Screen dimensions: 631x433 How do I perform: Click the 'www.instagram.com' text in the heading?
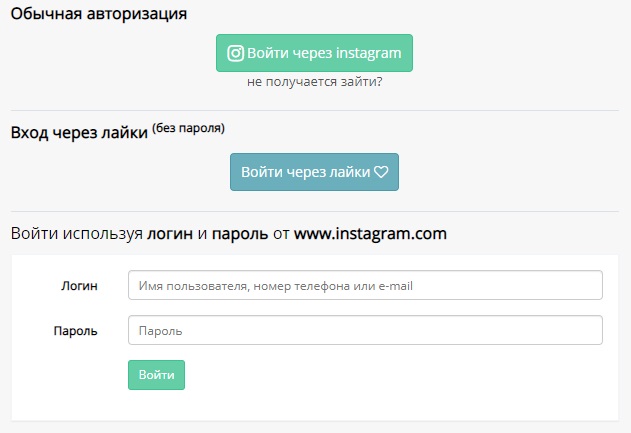click(370, 233)
